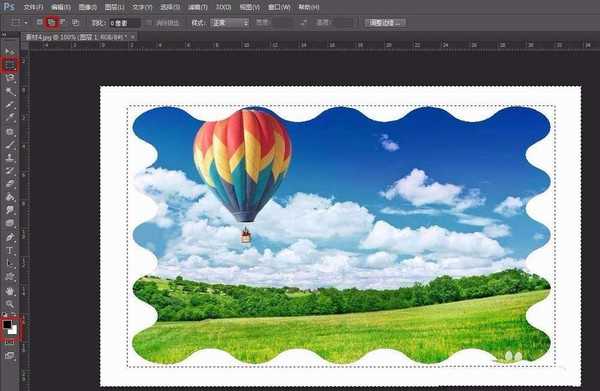Viewport: 600px width, 391px height.
Task: Select the Type tool
Action: point(10,251)
